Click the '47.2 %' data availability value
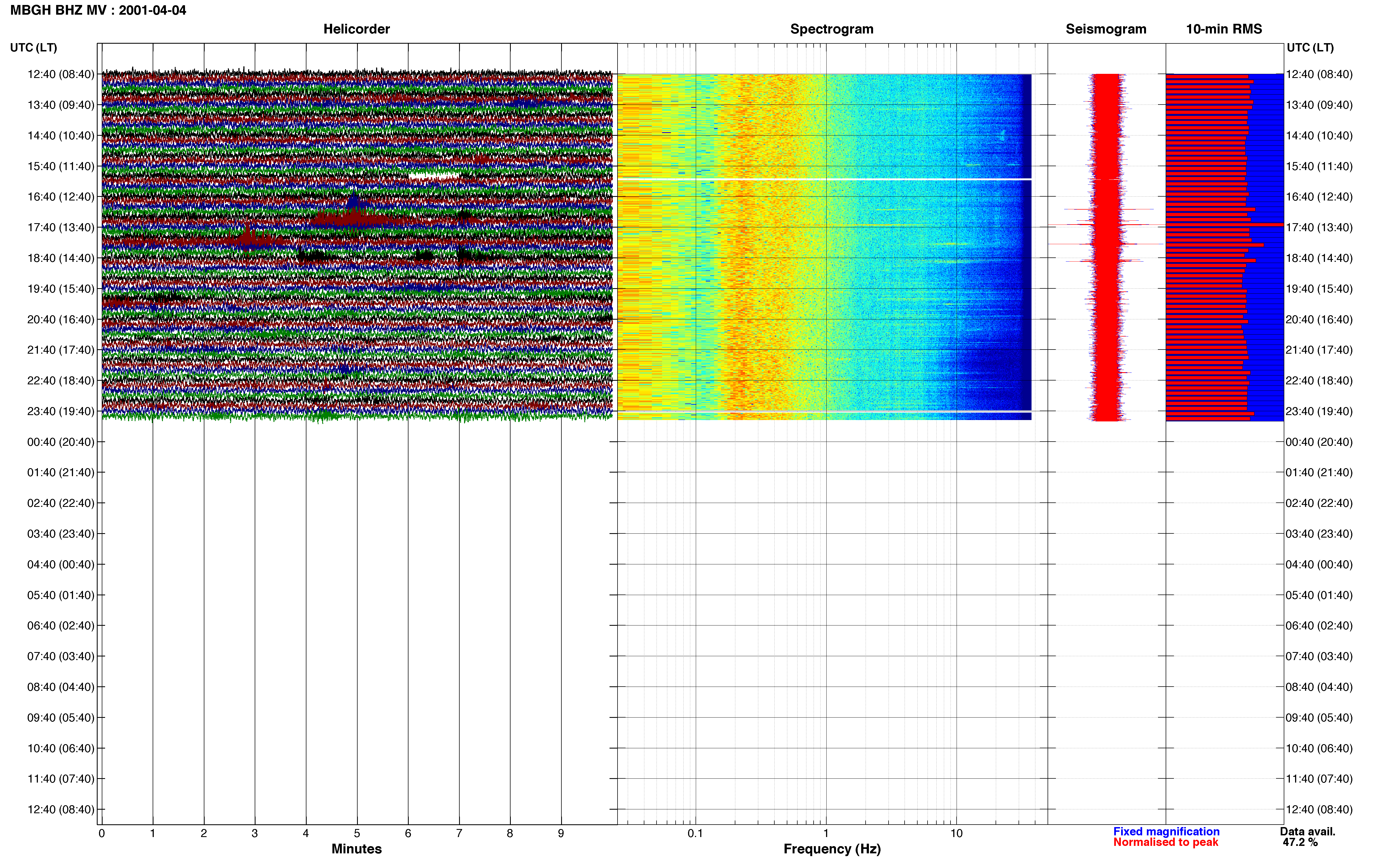The width and height of the screenshot is (1388, 868). pos(1300,842)
